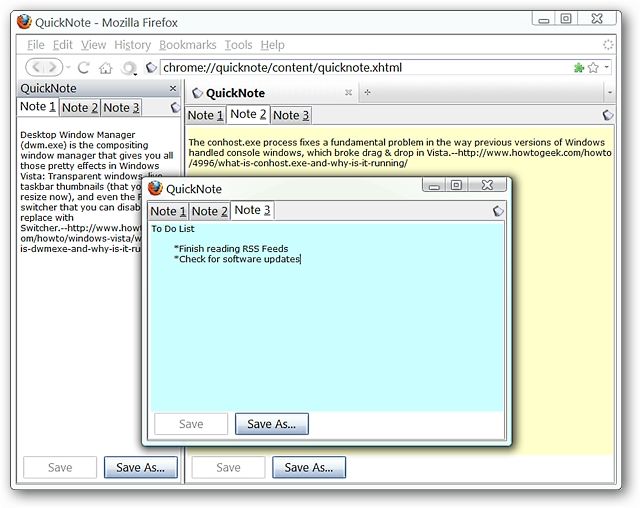Click the Desktop Window Manager note text in sidebar
The width and height of the screenshot is (640, 508).
[x=97, y=191]
